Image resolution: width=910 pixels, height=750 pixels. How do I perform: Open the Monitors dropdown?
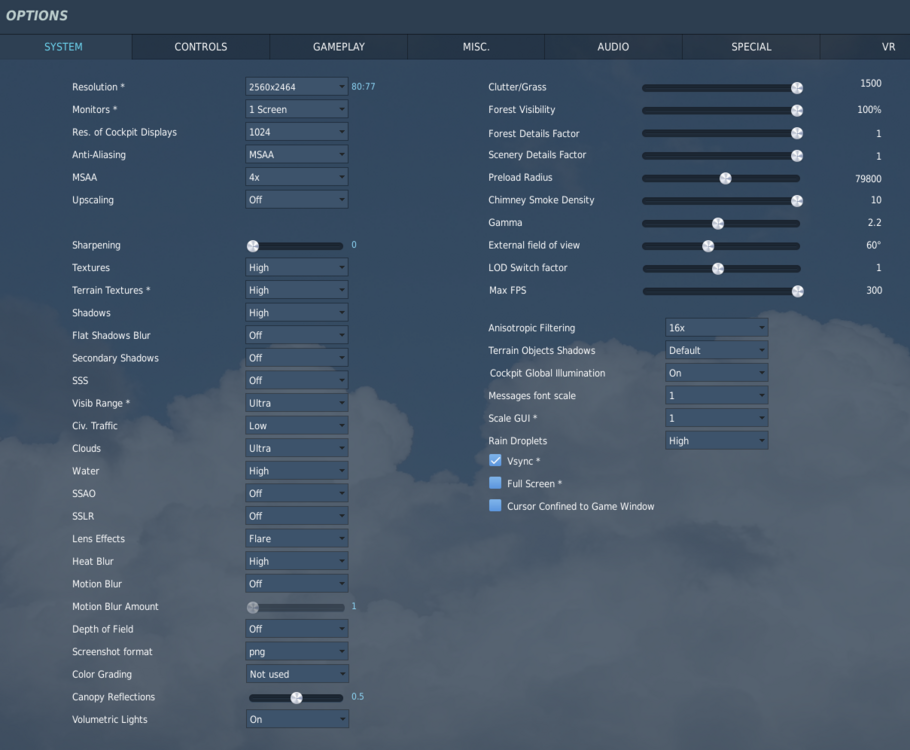[297, 109]
